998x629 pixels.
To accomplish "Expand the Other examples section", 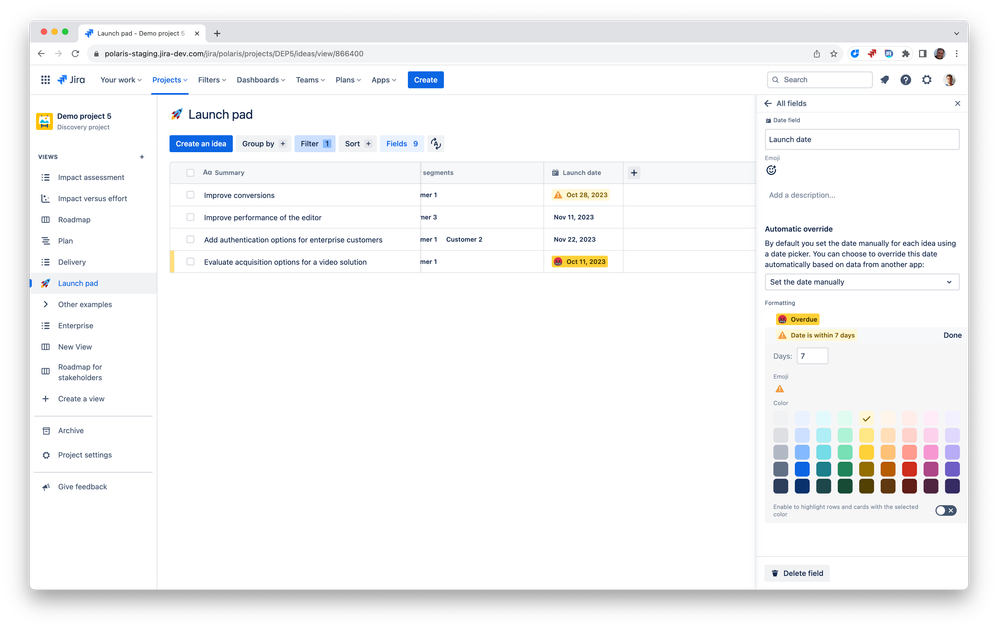I will point(45,304).
